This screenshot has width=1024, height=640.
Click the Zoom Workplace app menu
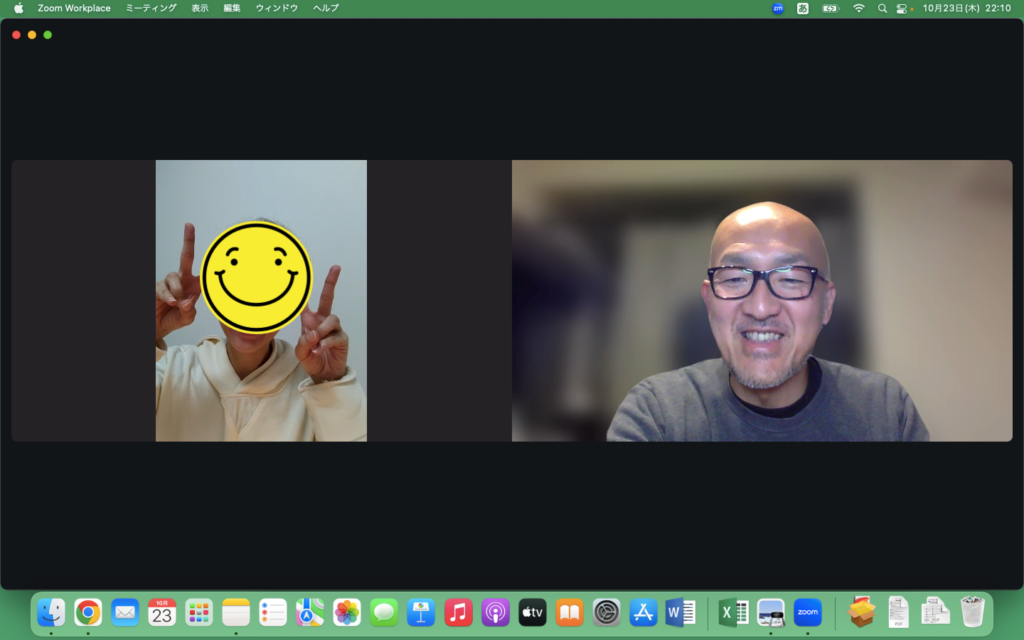[74, 8]
